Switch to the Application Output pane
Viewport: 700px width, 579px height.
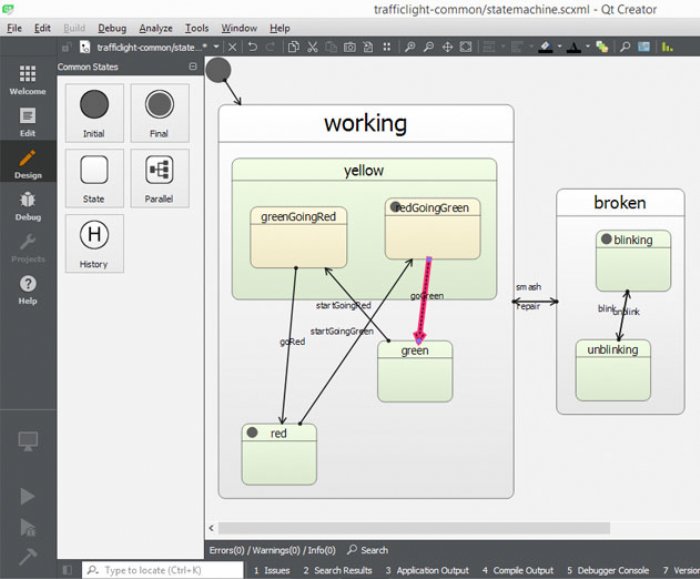427,571
